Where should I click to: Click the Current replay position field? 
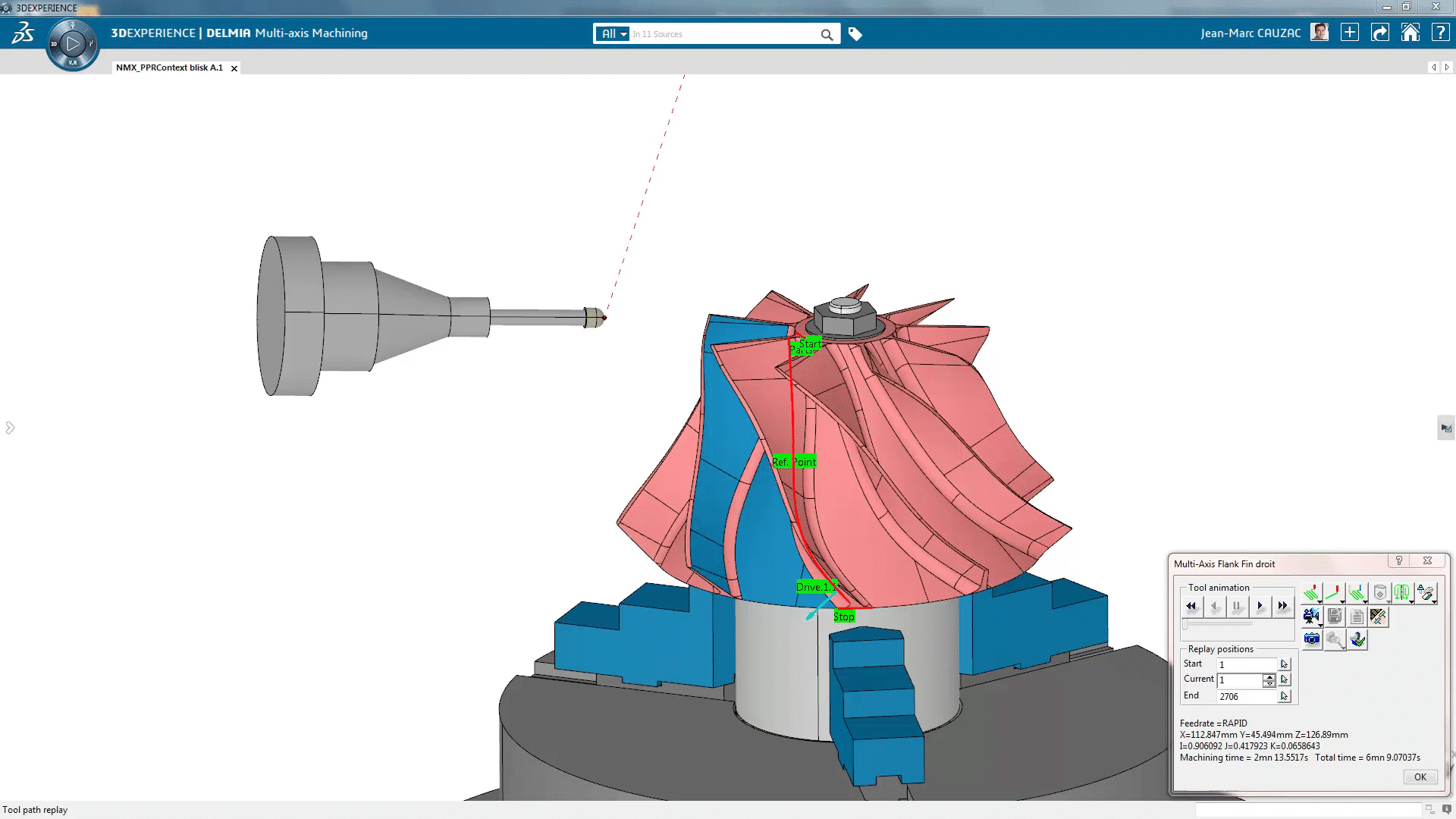tap(1241, 680)
